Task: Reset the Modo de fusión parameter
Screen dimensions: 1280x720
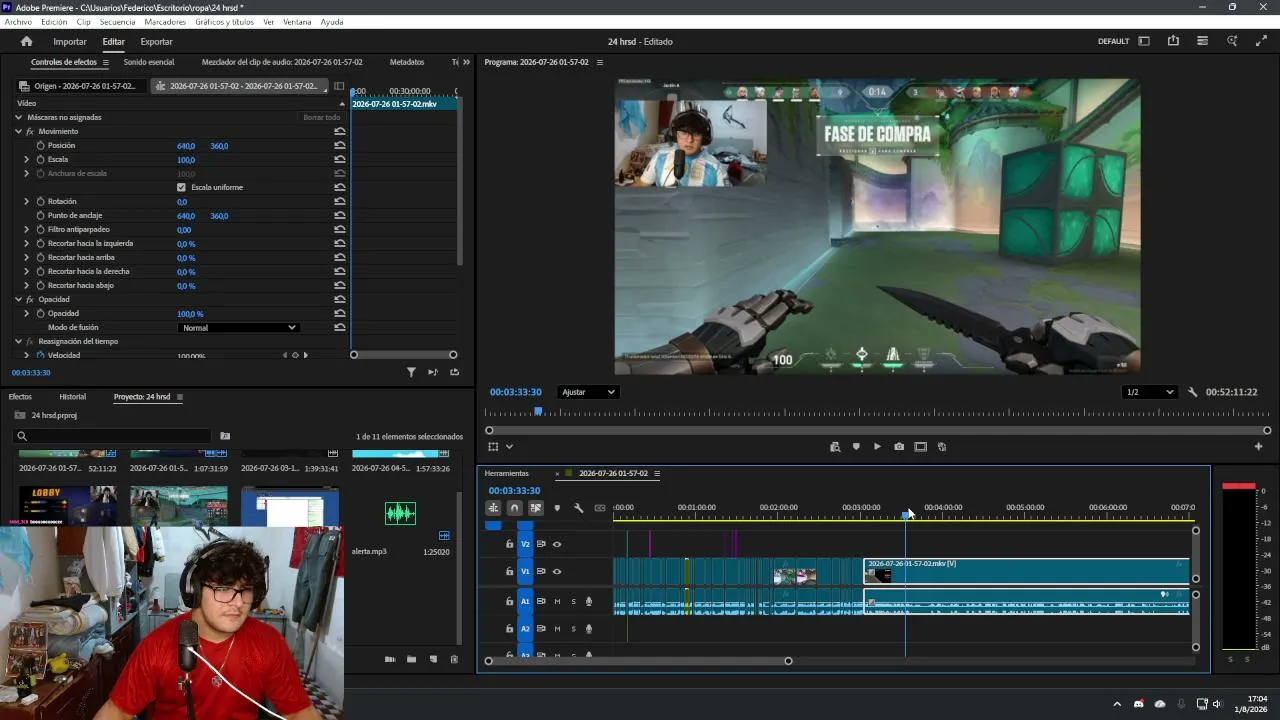Action: pyautogui.click(x=340, y=328)
